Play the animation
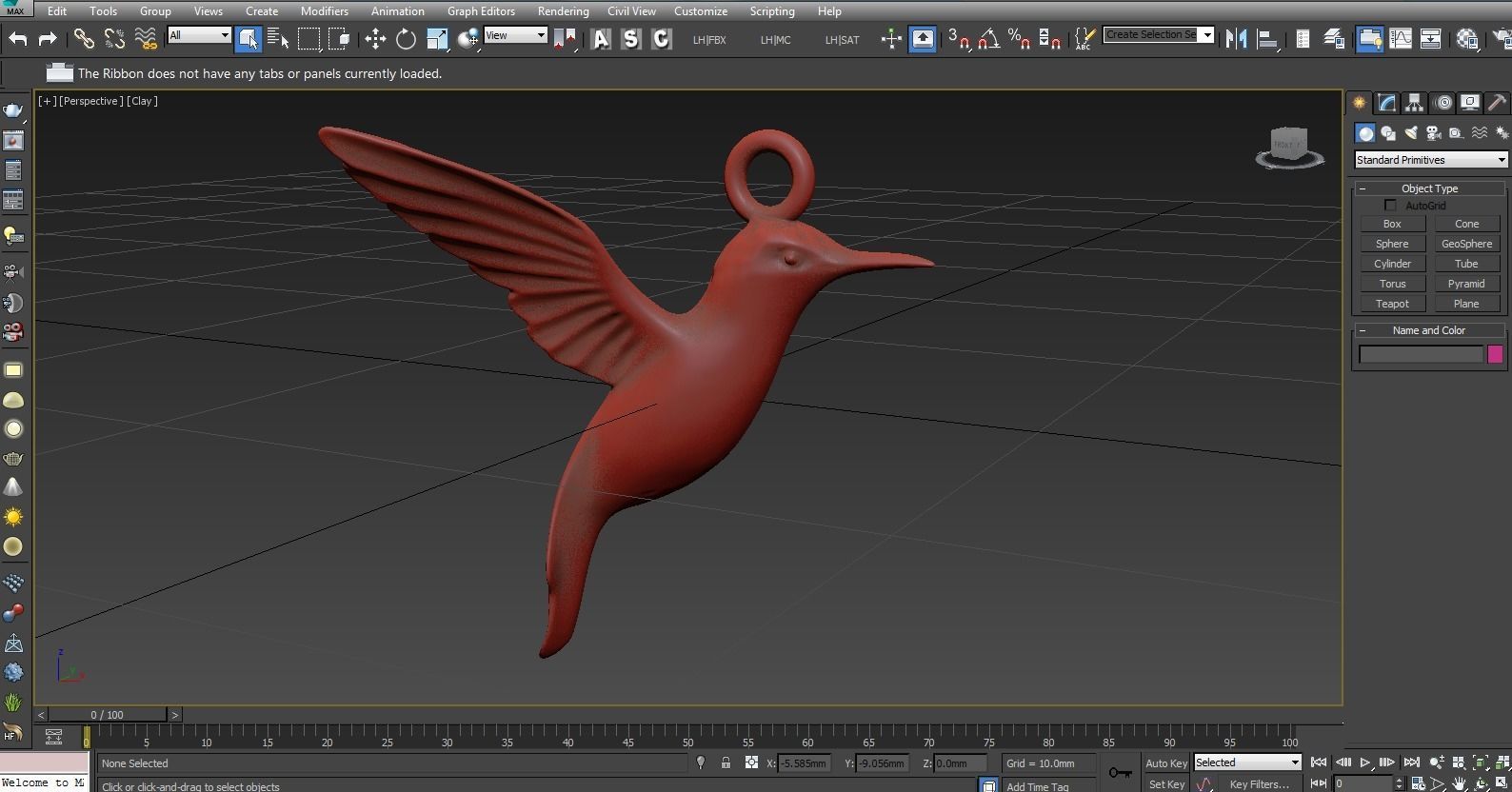The width and height of the screenshot is (1512, 792). 1365,762
